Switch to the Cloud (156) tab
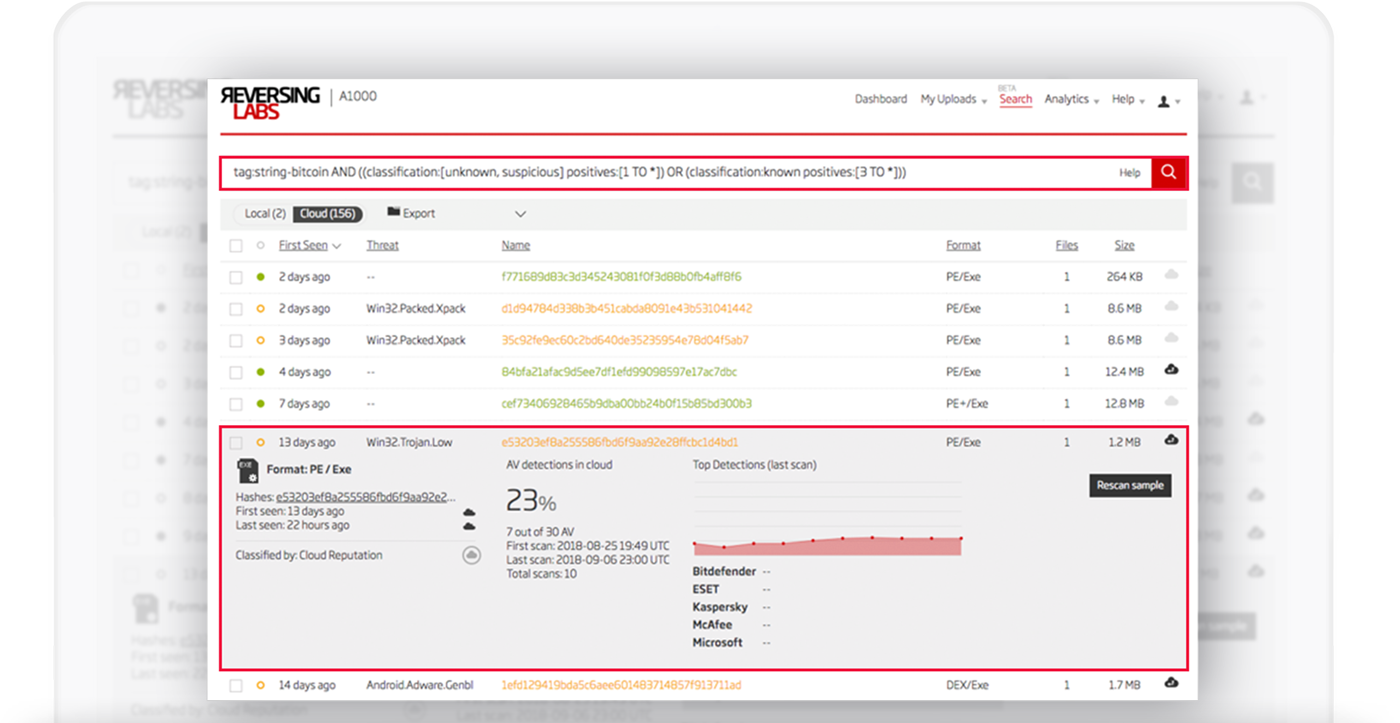Image resolution: width=1400 pixels, height=723 pixels. [328, 214]
